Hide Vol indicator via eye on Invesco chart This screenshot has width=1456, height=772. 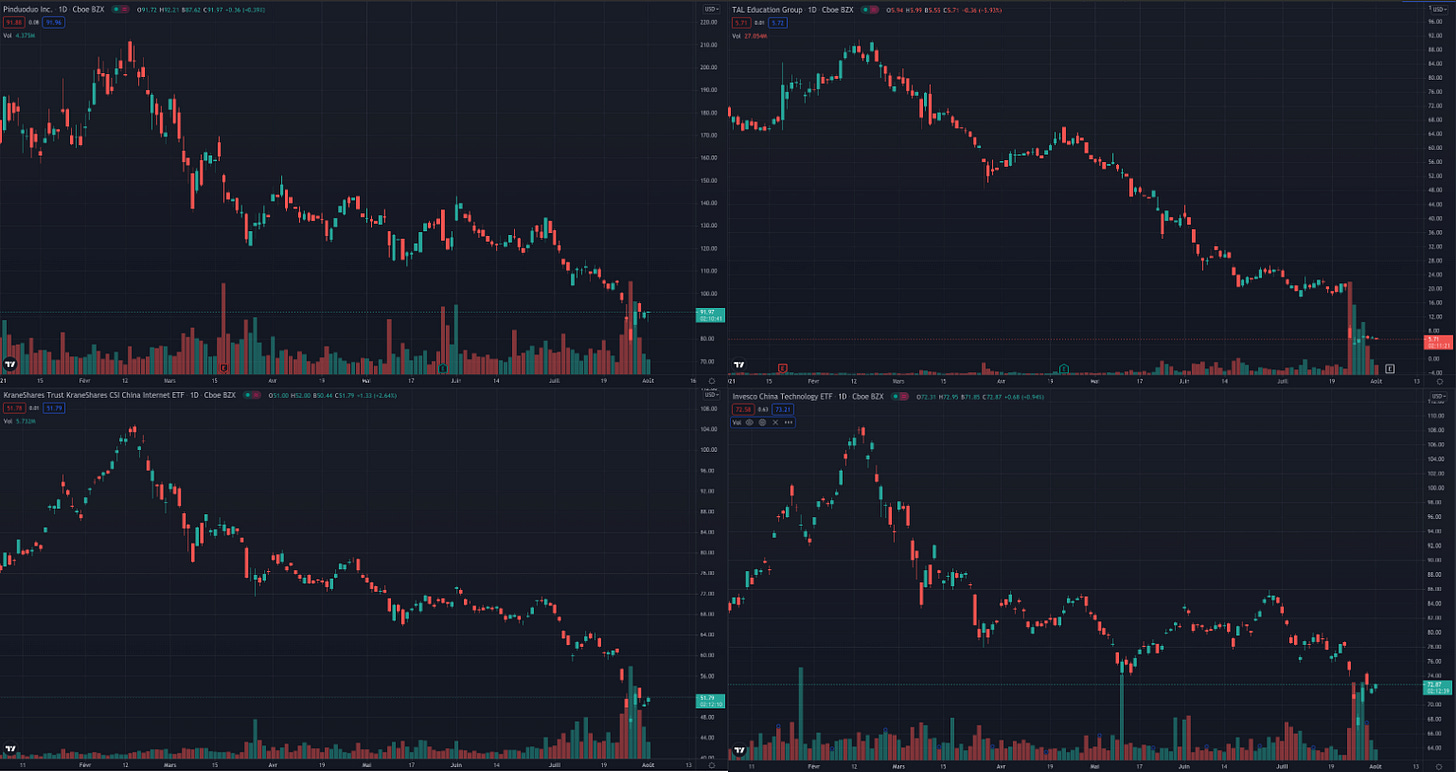(x=749, y=422)
